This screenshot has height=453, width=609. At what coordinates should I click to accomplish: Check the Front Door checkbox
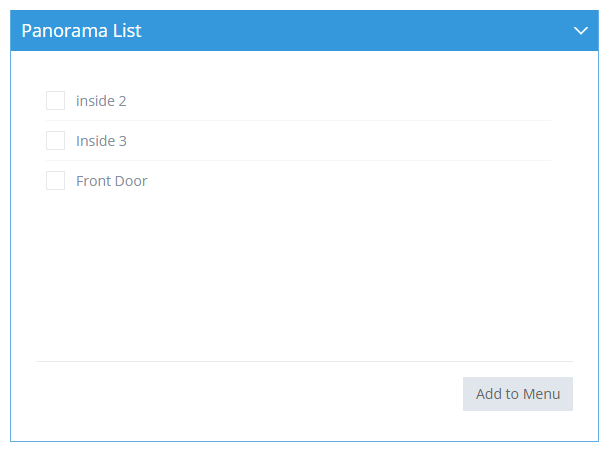pos(56,181)
